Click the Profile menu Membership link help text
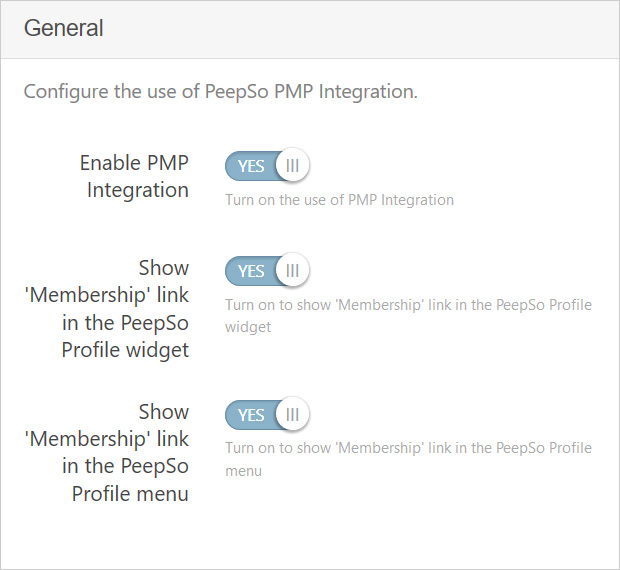This screenshot has width=620, height=570. (x=408, y=459)
